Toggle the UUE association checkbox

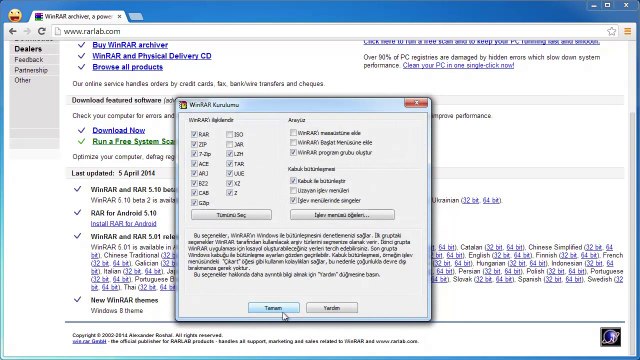pos(229,173)
